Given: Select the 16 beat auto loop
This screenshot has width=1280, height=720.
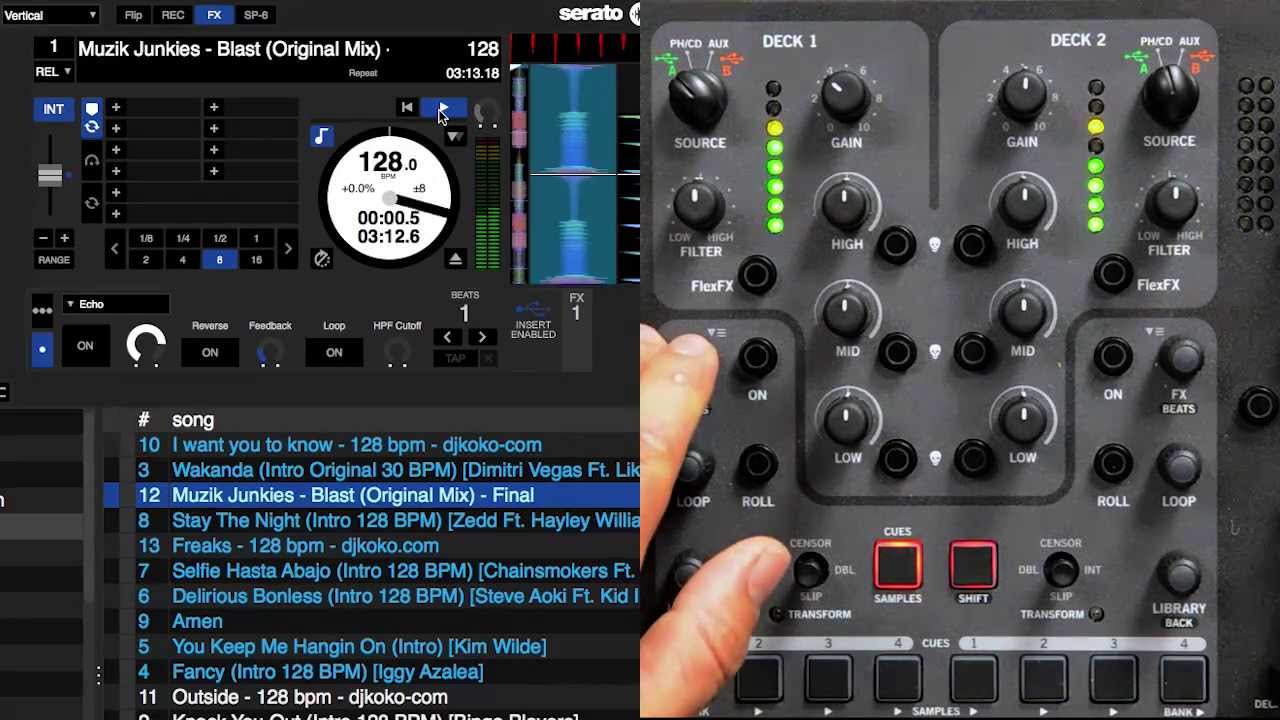Looking at the screenshot, I should [256, 260].
